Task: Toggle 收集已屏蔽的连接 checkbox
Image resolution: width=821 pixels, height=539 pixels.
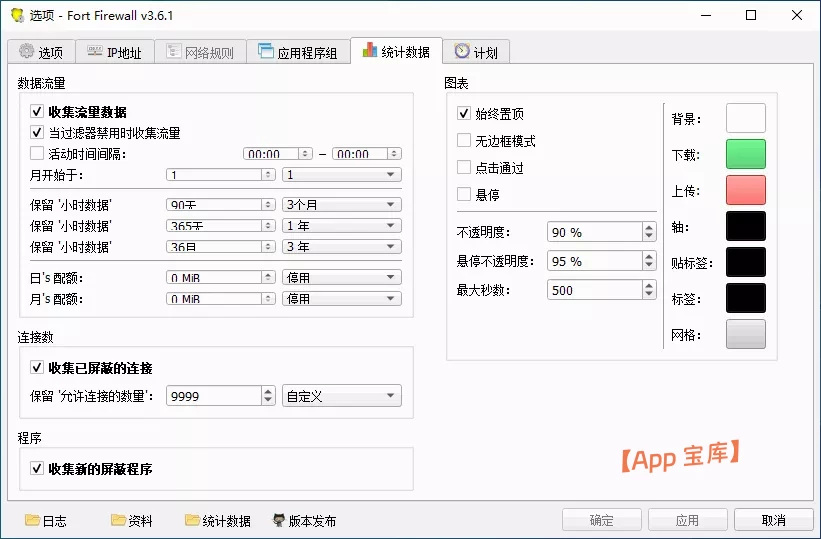Action: pos(37,368)
